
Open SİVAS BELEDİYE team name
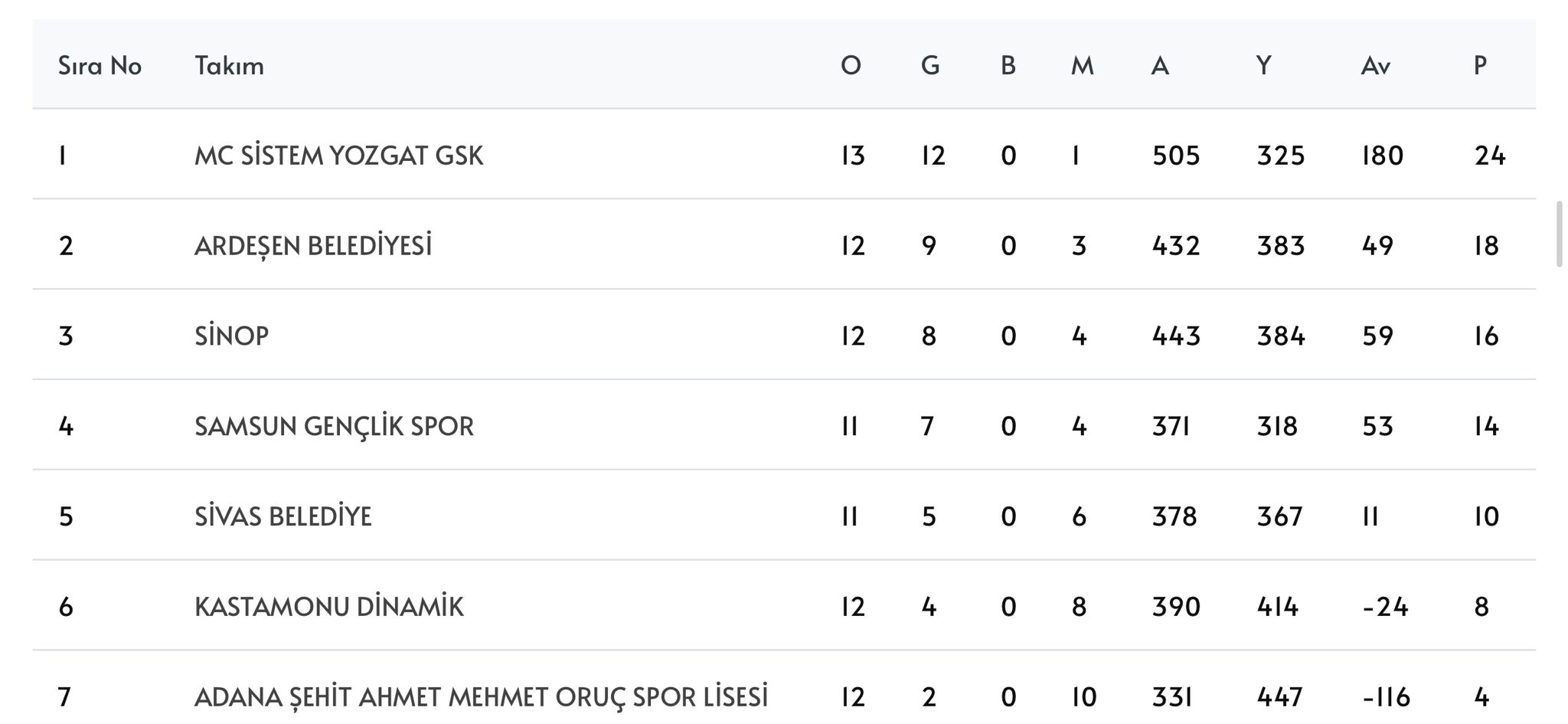click(x=283, y=517)
